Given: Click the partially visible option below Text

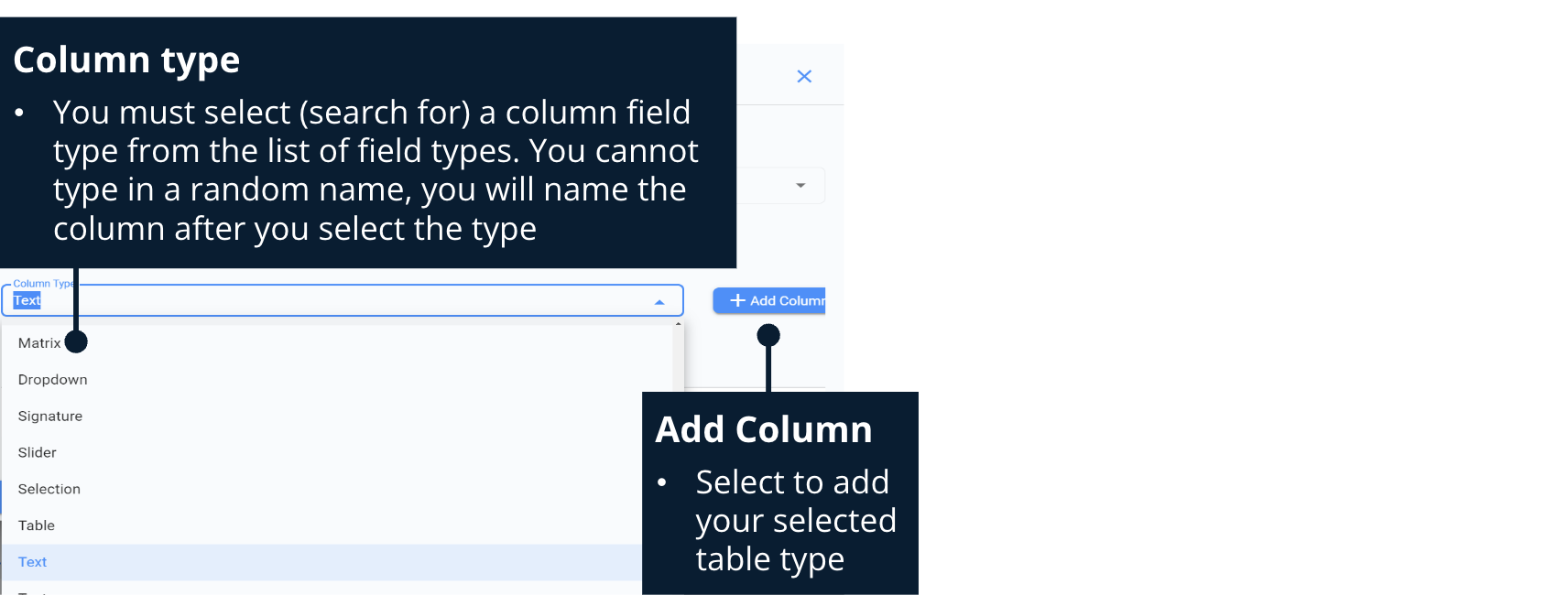Looking at the screenshot, I should (33, 592).
